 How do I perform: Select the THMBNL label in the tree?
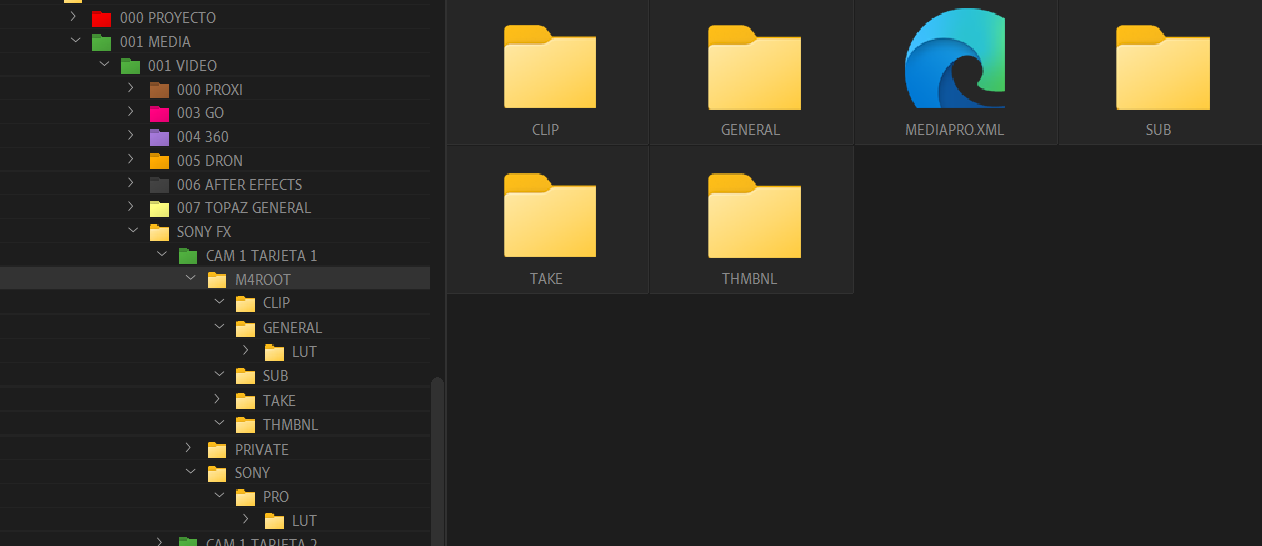point(290,425)
